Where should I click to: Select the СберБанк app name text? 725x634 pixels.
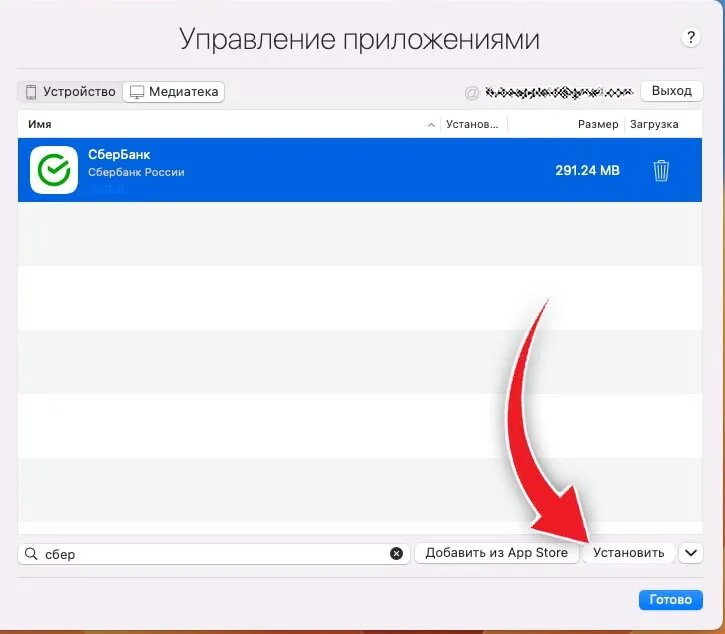click(x=119, y=154)
